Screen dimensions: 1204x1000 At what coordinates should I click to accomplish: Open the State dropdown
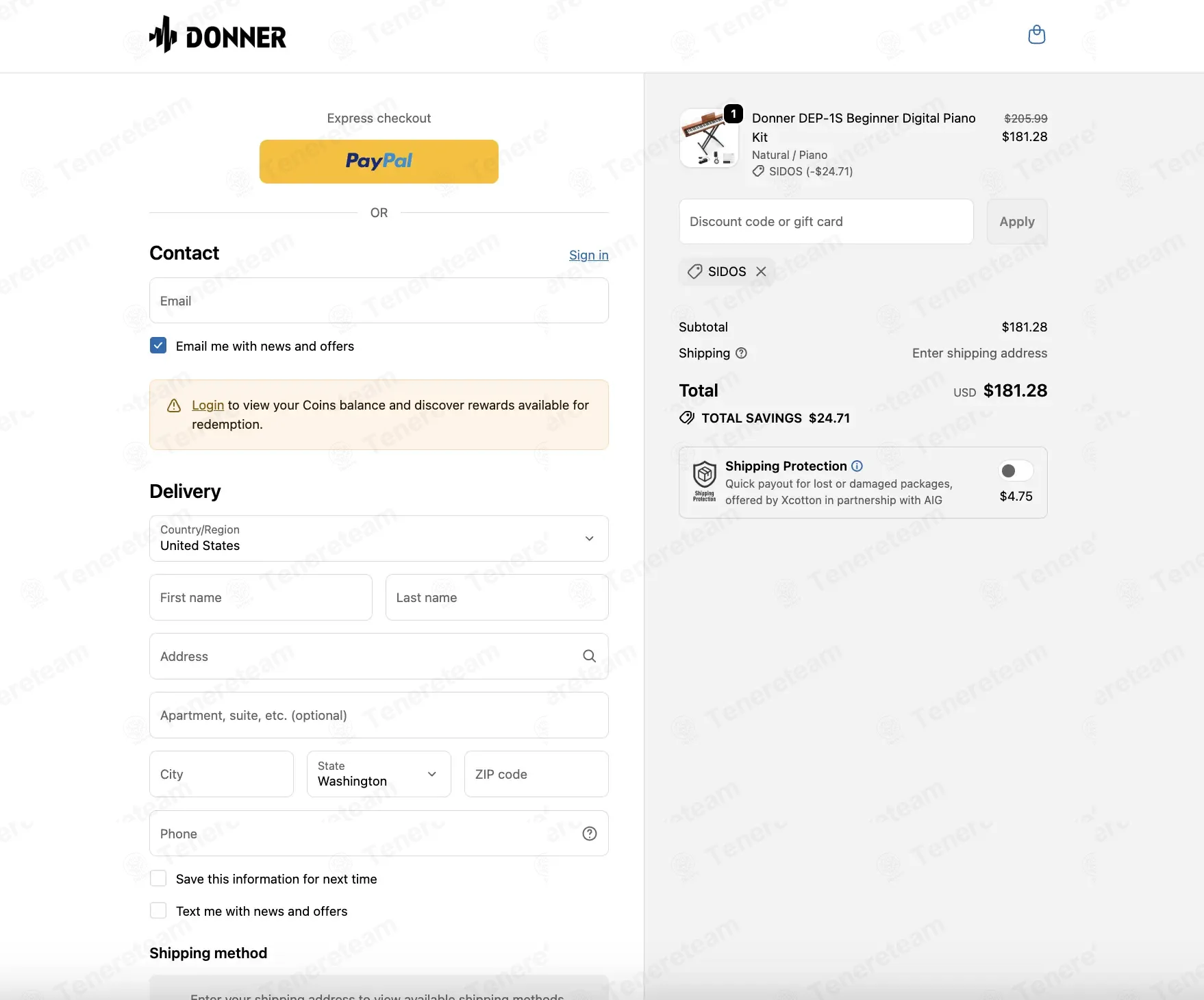coord(379,774)
